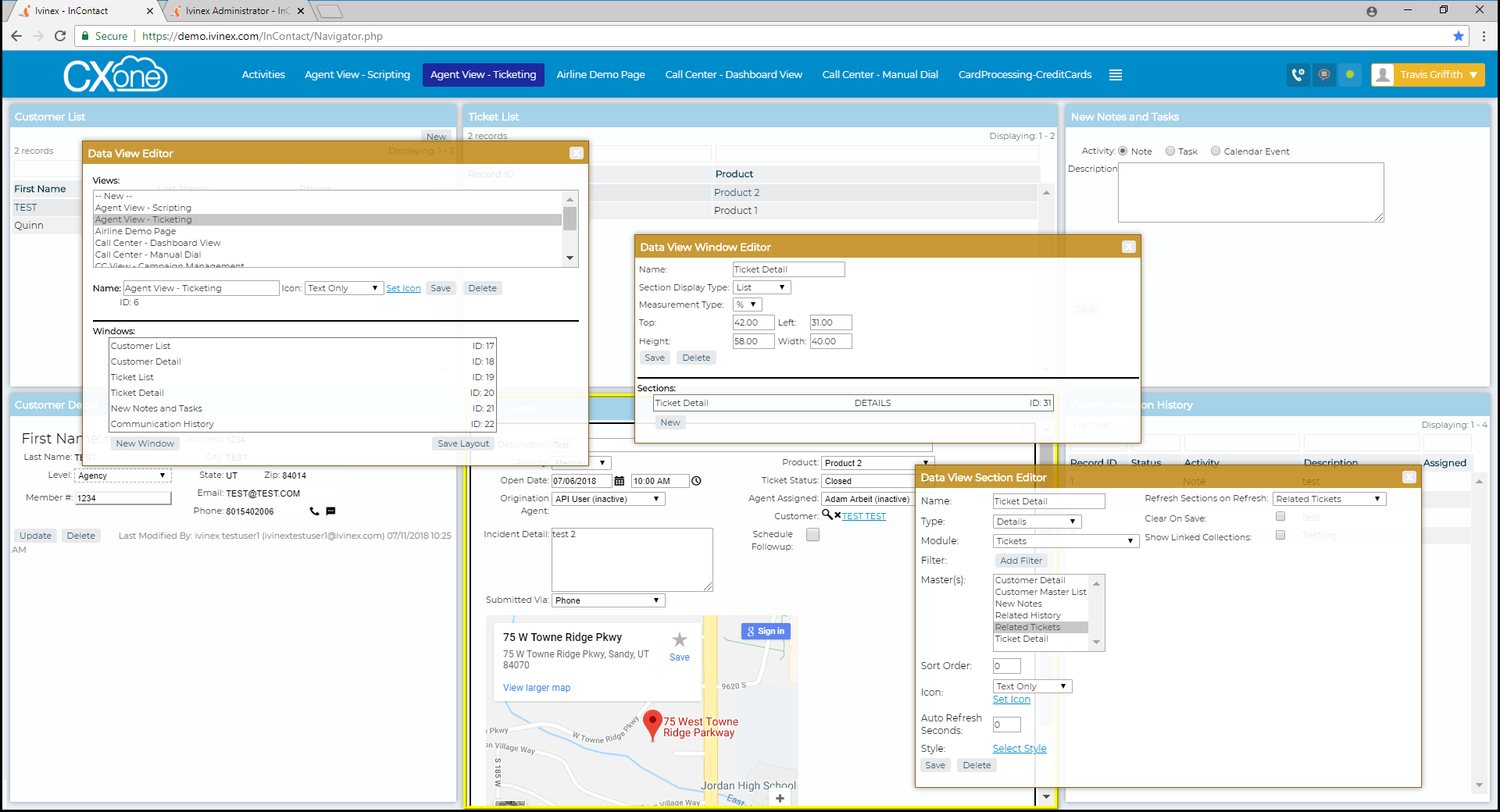Image resolution: width=1500 pixels, height=812 pixels.
Task: Select the Note activity radio button
Action: 1123,151
